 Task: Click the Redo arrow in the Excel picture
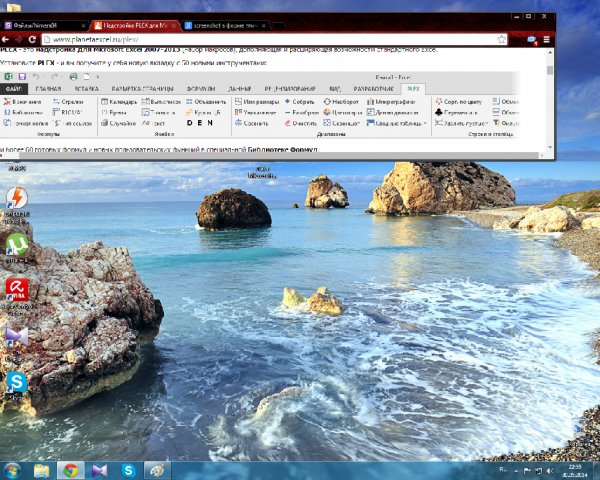pyautogui.click(x=54, y=77)
